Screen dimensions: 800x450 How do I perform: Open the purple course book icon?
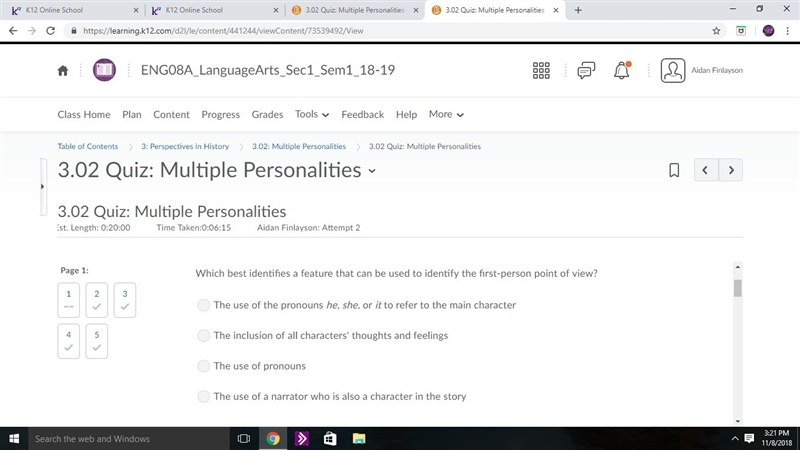pyautogui.click(x=104, y=70)
